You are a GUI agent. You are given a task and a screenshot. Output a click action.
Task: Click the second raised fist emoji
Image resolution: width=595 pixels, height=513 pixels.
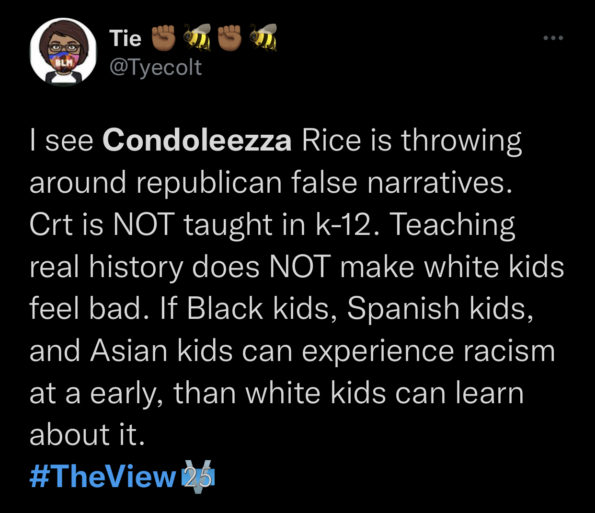pos(230,37)
